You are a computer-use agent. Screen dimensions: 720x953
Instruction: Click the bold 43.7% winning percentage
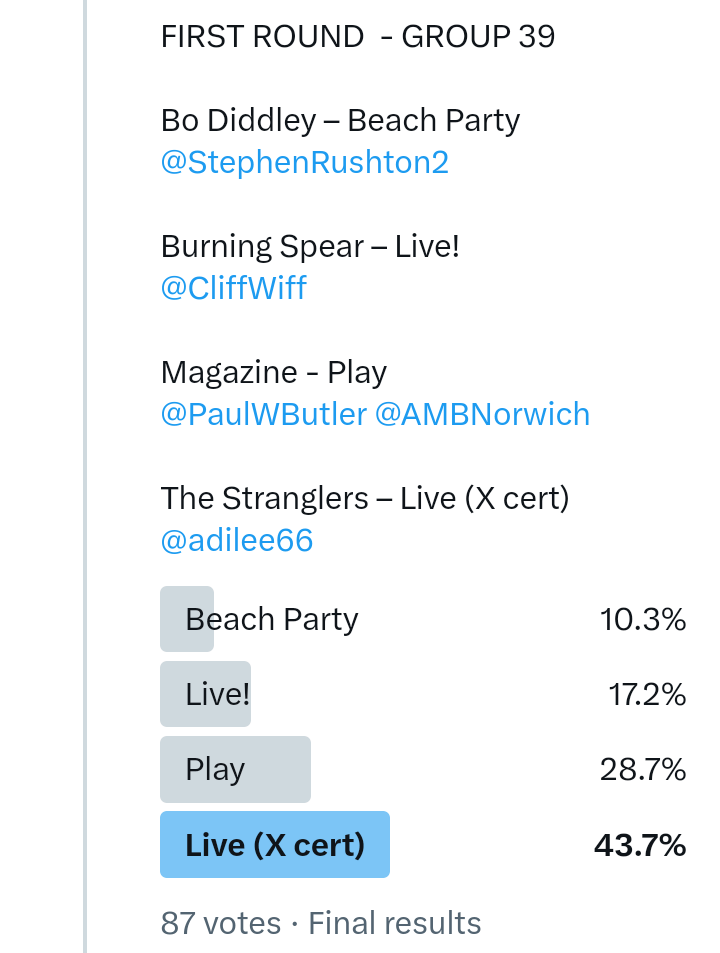coord(640,845)
